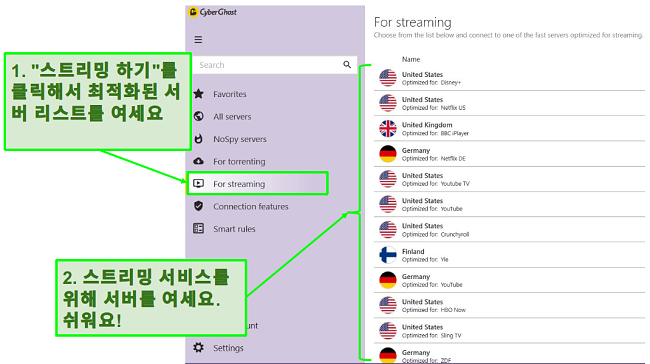Click the Name column header
Screen dimensions: 650x364
click(x=411, y=59)
